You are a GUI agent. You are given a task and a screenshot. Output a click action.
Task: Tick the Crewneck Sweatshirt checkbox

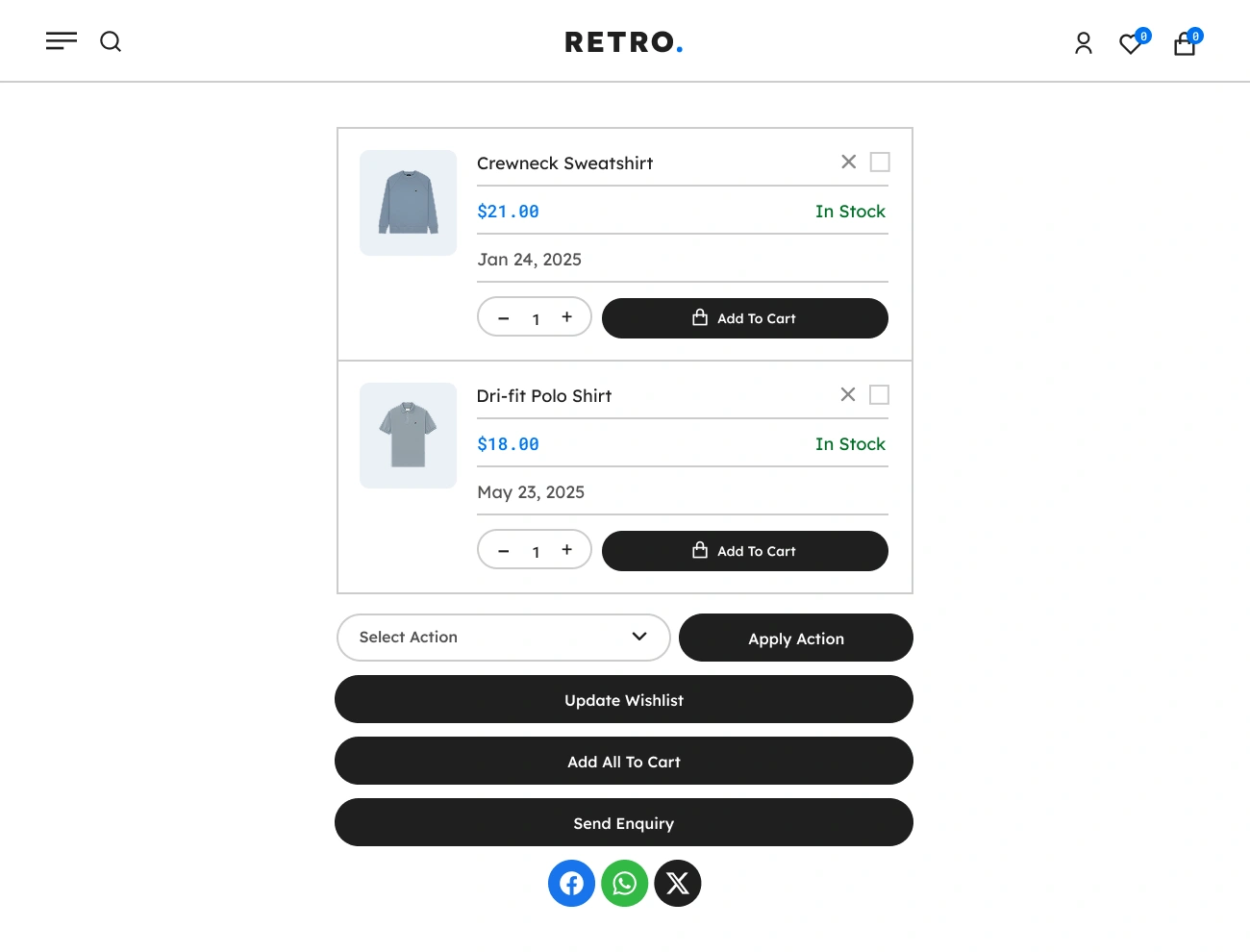coord(880,162)
